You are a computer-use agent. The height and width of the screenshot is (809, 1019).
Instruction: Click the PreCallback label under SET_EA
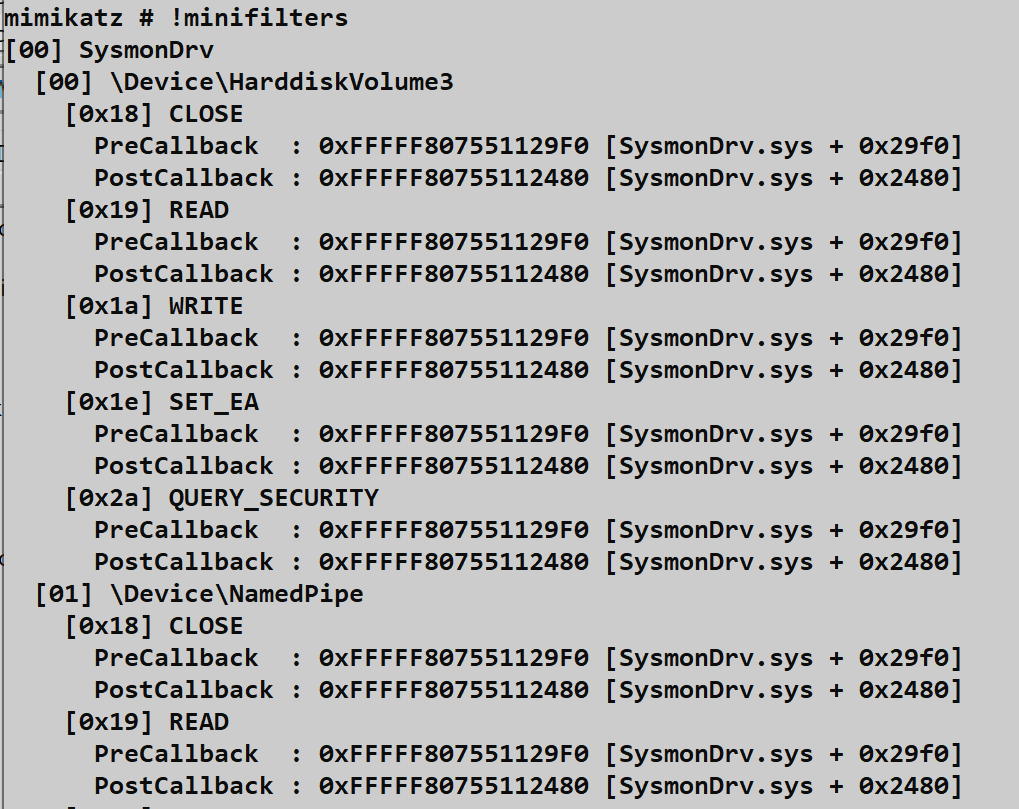coord(176,434)
